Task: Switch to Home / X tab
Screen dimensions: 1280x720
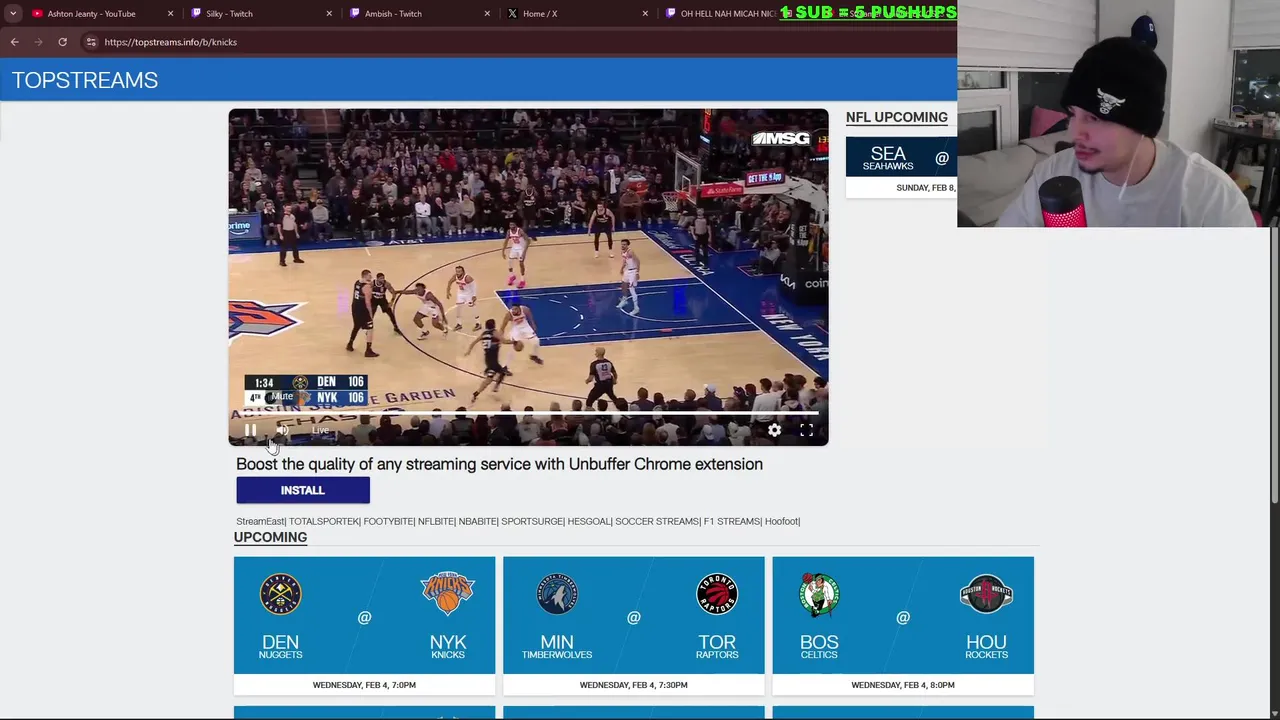Action: click(540, 14)
